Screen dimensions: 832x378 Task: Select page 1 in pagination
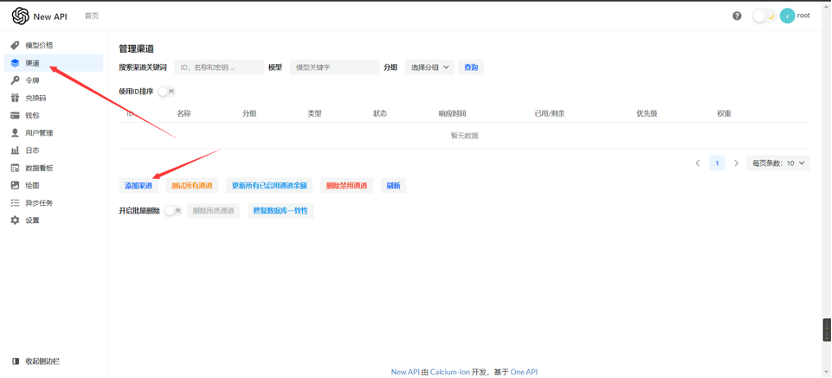click(x=717, y=163)
